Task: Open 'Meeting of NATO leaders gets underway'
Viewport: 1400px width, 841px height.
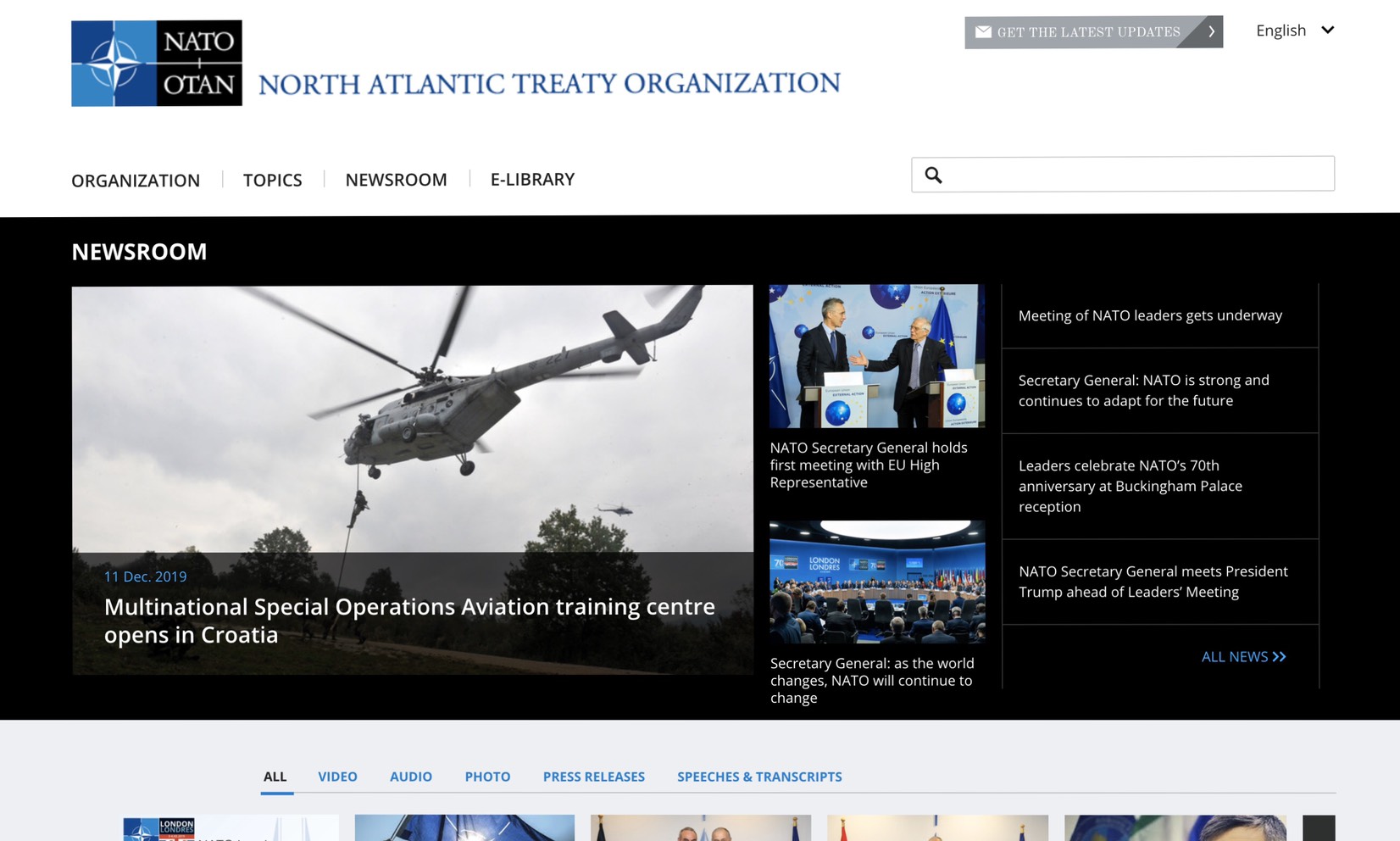Action: [1150, 315]
